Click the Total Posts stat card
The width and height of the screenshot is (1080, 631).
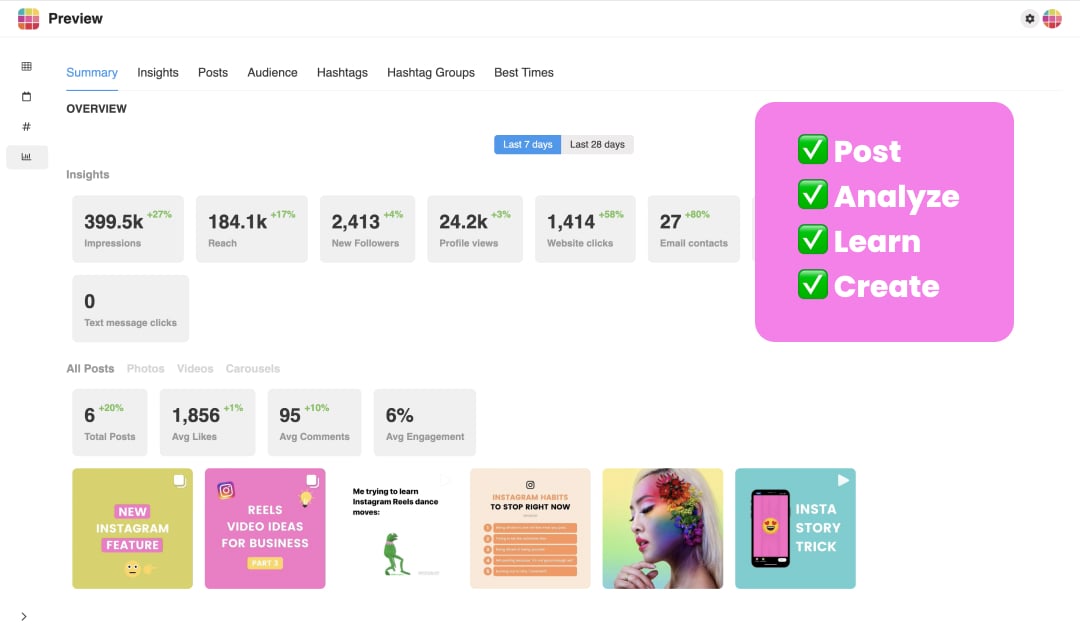coord(110,422)
